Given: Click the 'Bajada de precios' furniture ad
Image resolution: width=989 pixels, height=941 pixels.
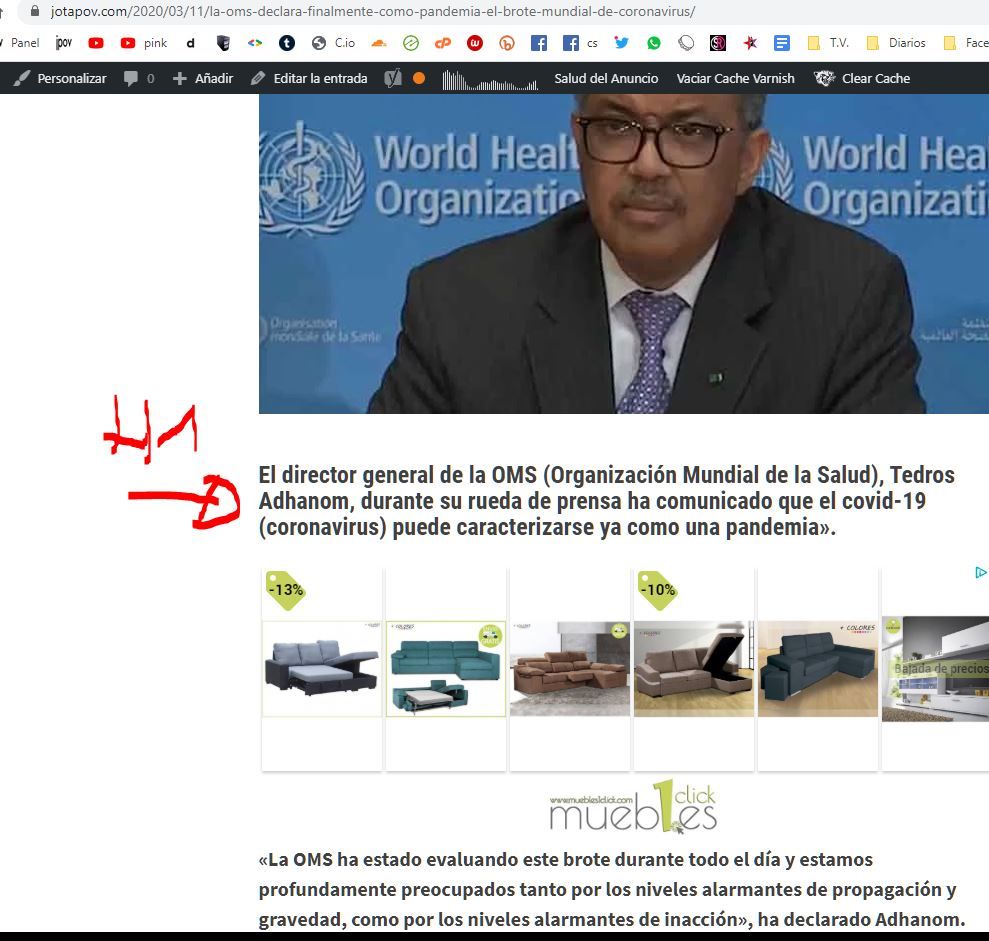Looking at the screenshot, I should coord(935,669).
